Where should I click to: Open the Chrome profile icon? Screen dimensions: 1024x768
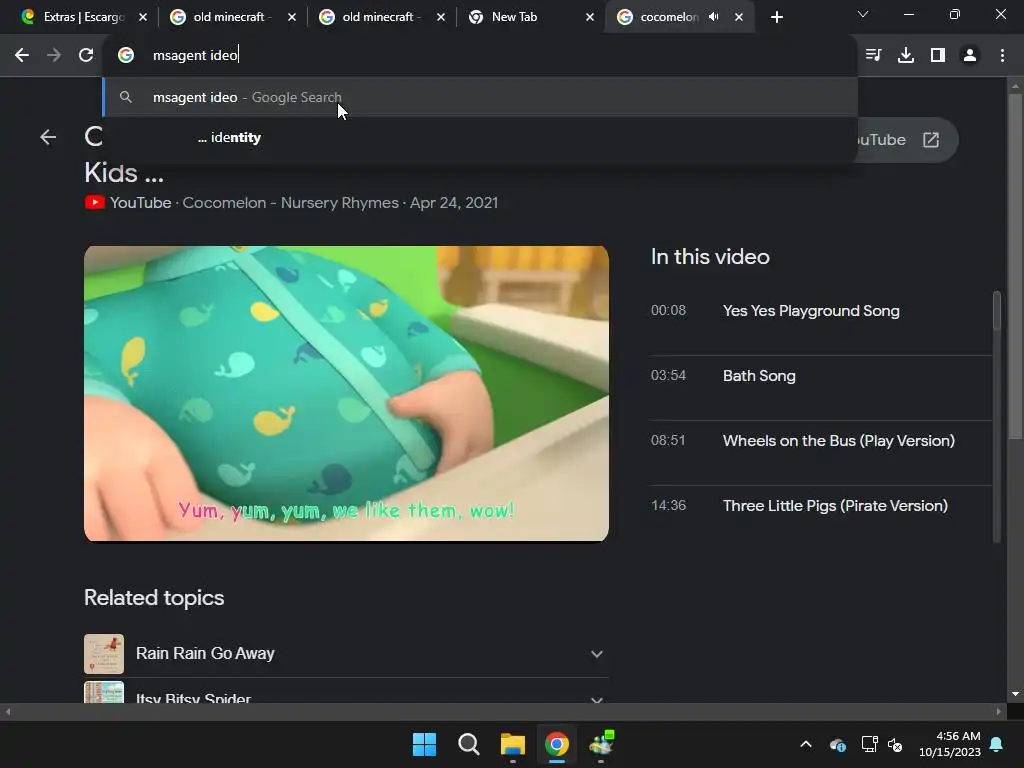[x=970, y=56]
